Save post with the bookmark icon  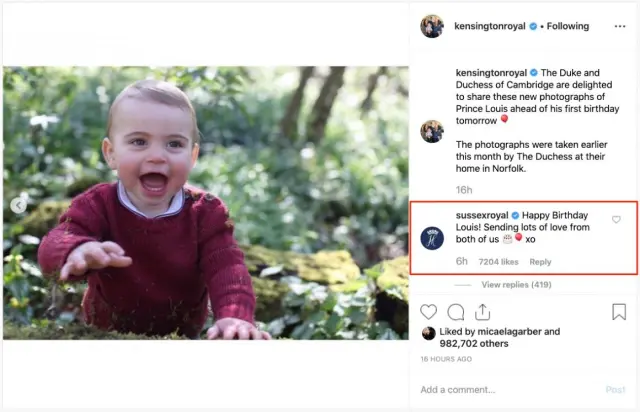(x=619, y=312)
